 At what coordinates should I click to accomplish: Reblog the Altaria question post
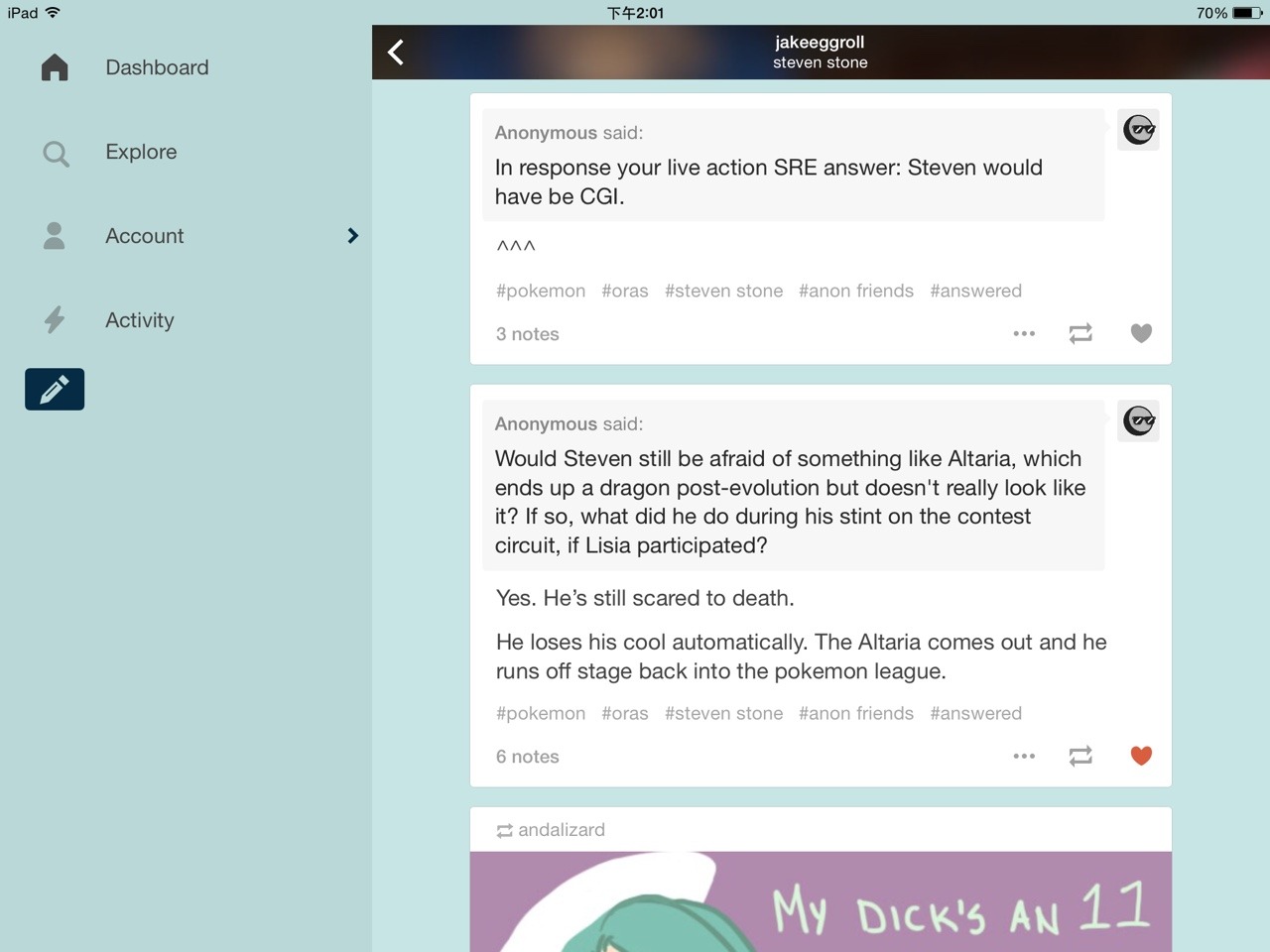[x=1080, y=757]
